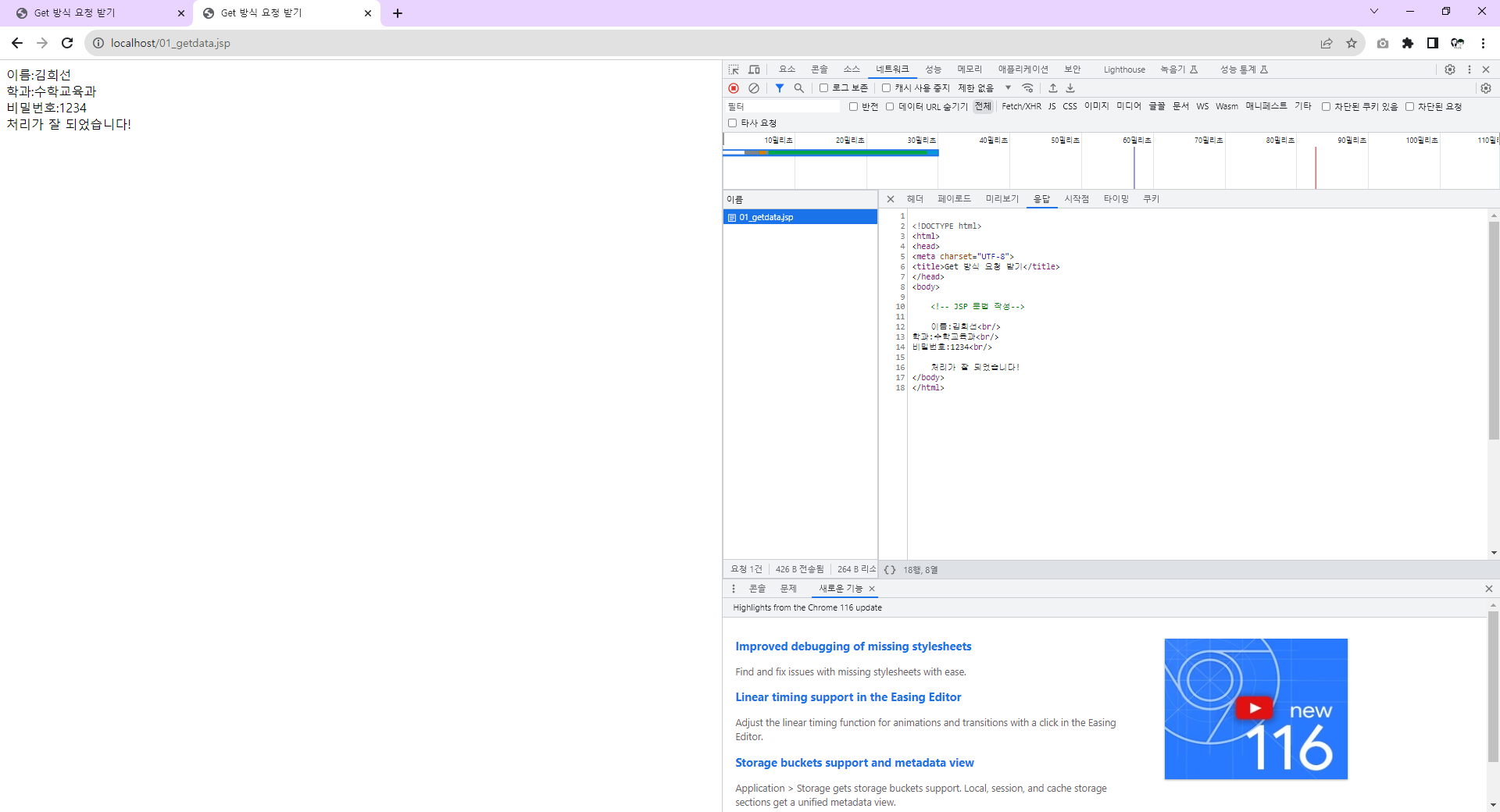Select 01_getdata.jsp request row
This screenshot has height=812, width=1500.
[800, 217]
